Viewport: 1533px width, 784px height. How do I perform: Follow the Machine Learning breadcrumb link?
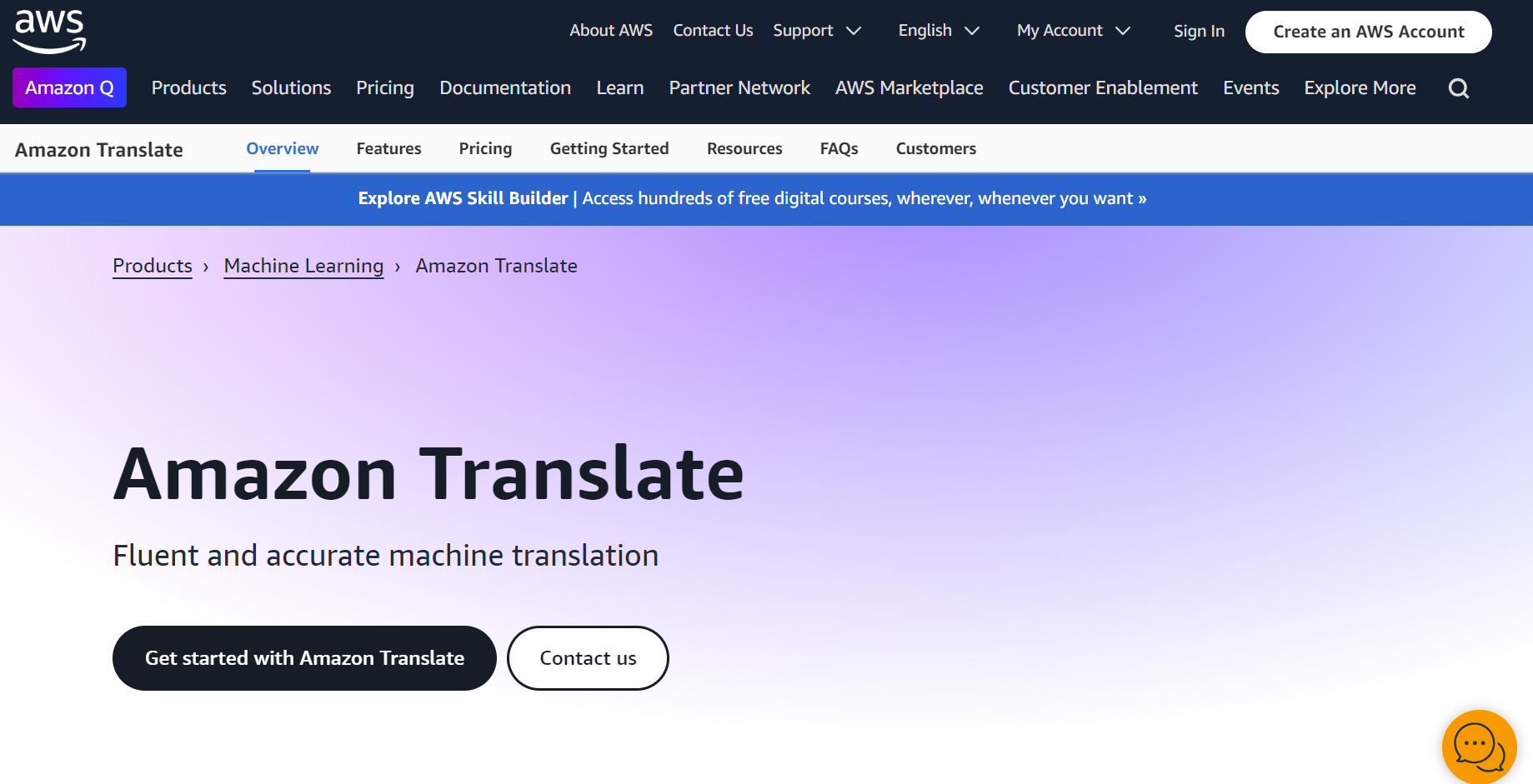[303, 266]
